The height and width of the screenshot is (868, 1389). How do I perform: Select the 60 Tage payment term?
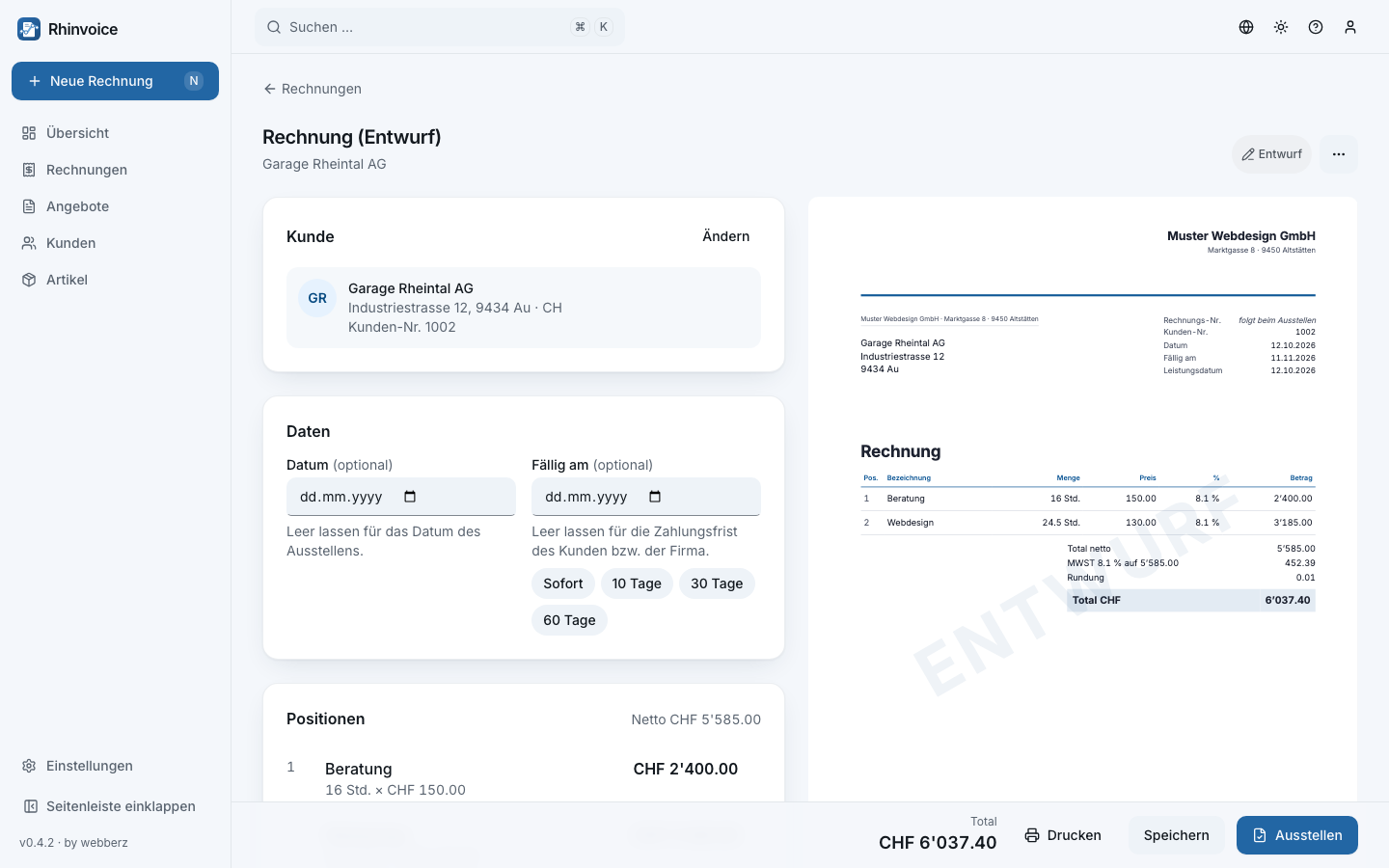[x=569, y=620]
